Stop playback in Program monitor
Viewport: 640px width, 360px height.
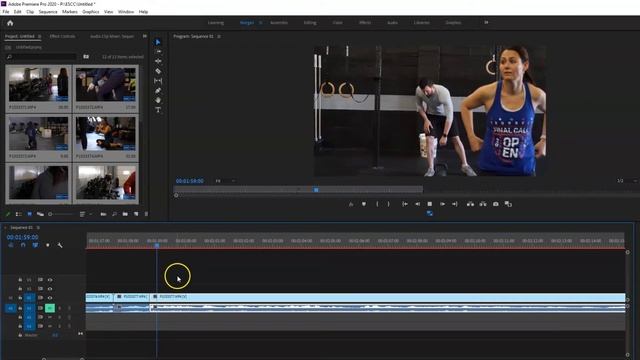pos(429,204)
